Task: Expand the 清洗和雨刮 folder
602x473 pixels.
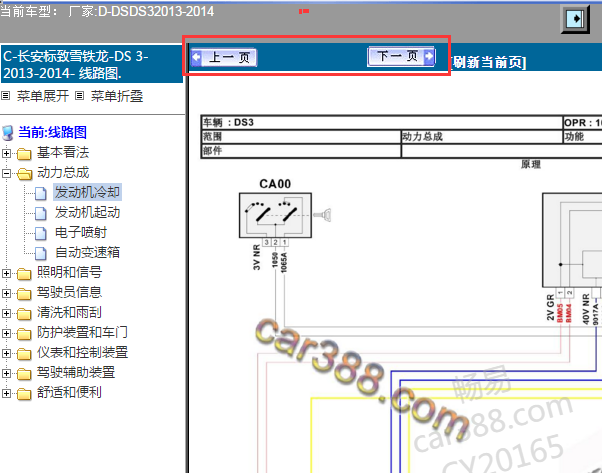Action: 6,313
